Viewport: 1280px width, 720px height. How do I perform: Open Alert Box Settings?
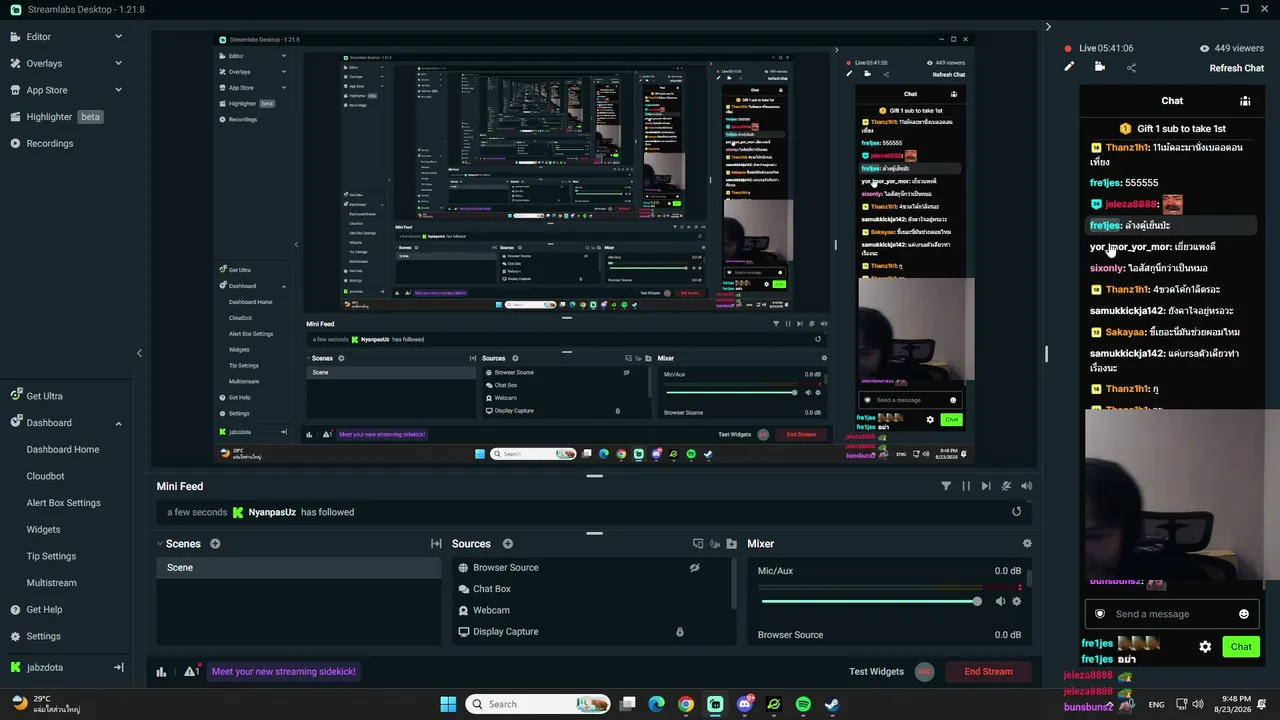pos(63,503)
